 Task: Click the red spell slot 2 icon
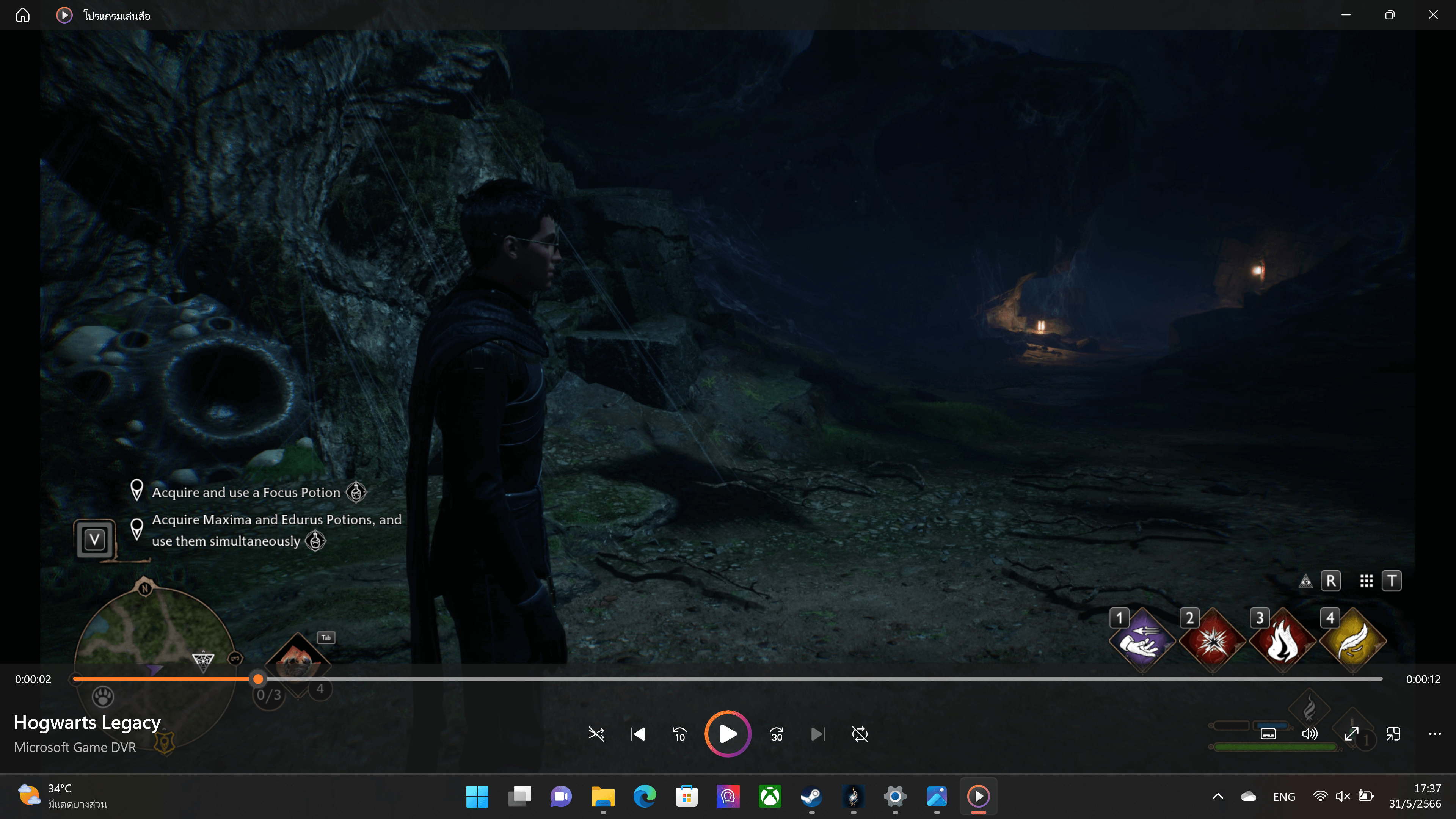(1213, 640)
